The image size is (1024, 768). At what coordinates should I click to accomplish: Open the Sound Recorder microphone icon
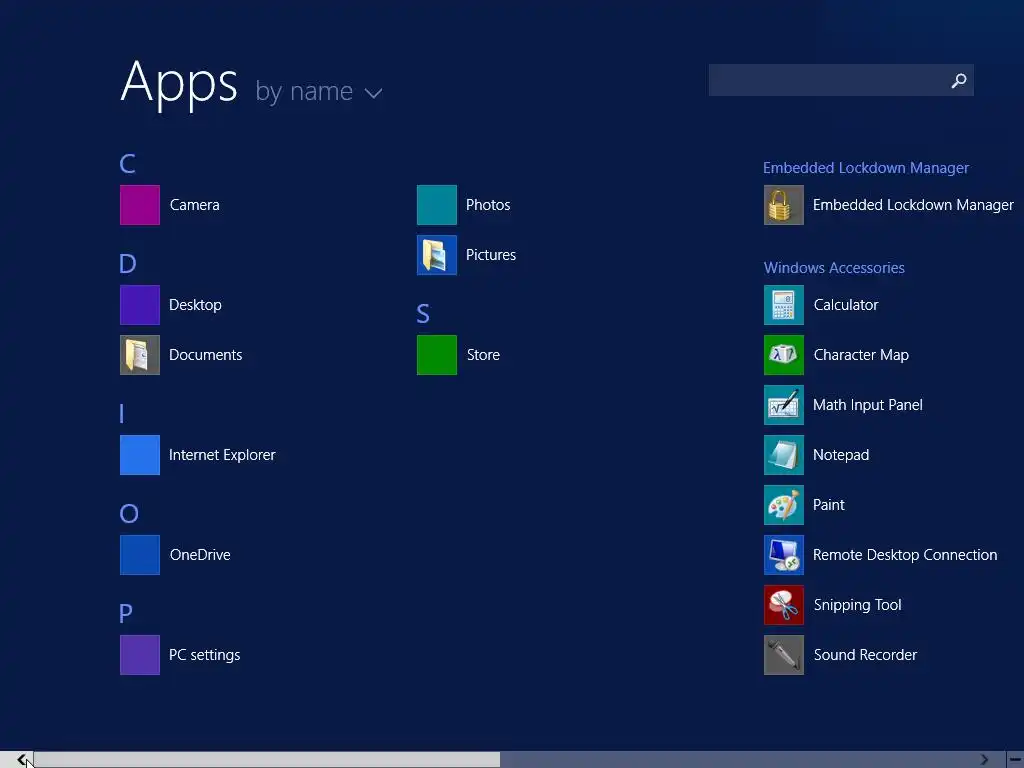click(784, 655)
